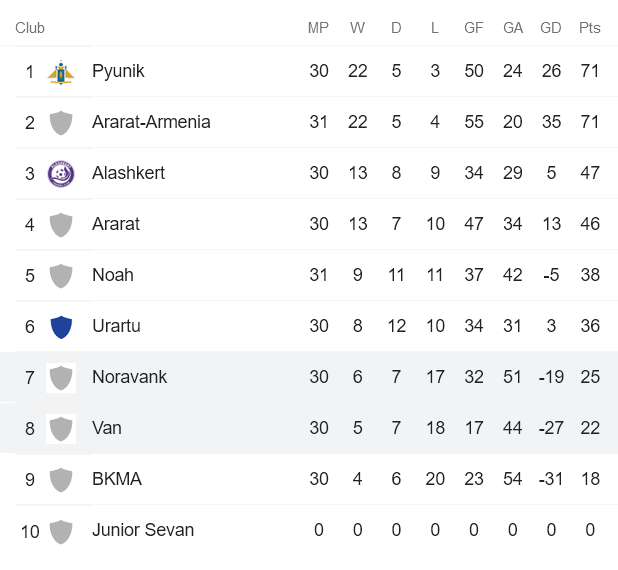Open the Pyunik team link
Image resolution: width=618 pixels, height=570 pixels.
(x=118, y=71)
